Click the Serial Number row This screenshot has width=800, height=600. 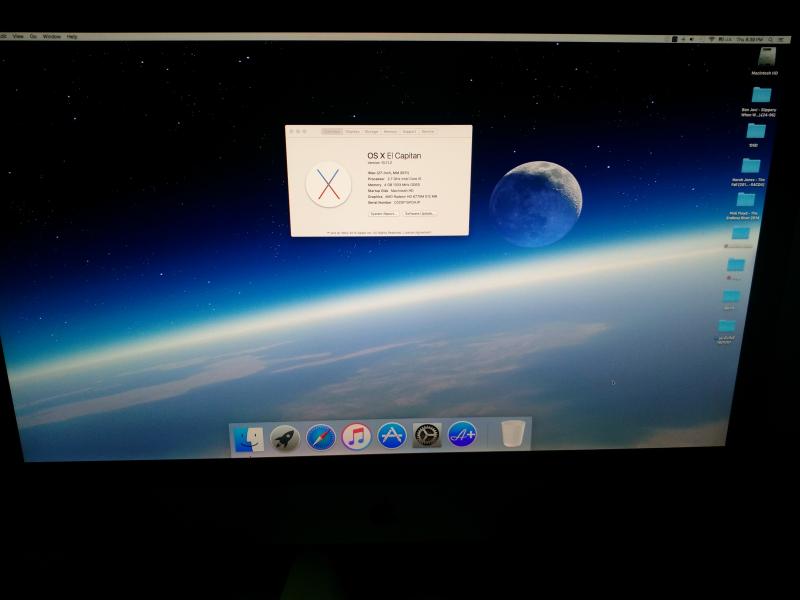click(394, 203)
